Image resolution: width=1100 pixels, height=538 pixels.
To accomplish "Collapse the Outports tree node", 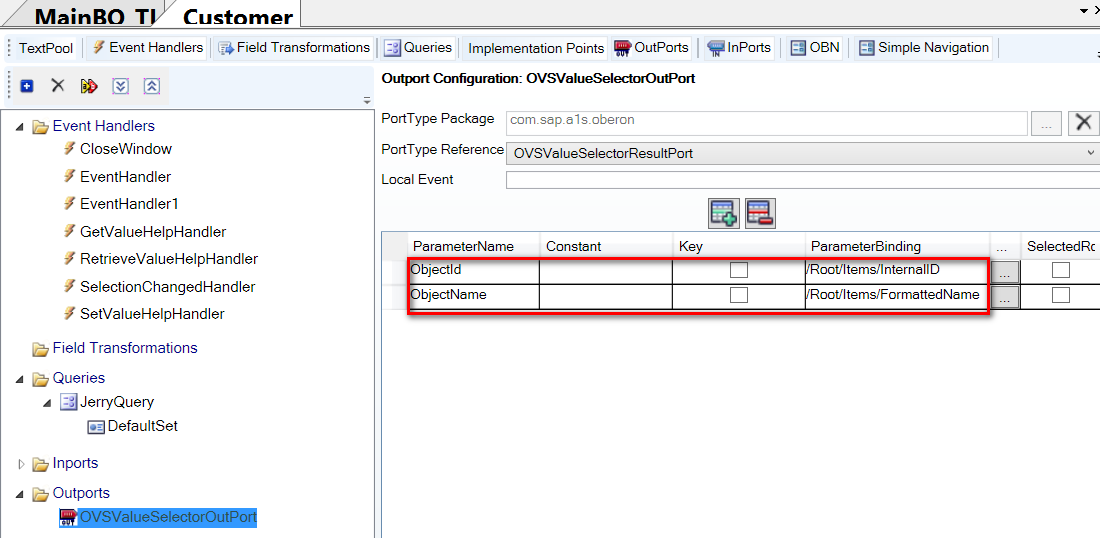I will pos(19,495).
